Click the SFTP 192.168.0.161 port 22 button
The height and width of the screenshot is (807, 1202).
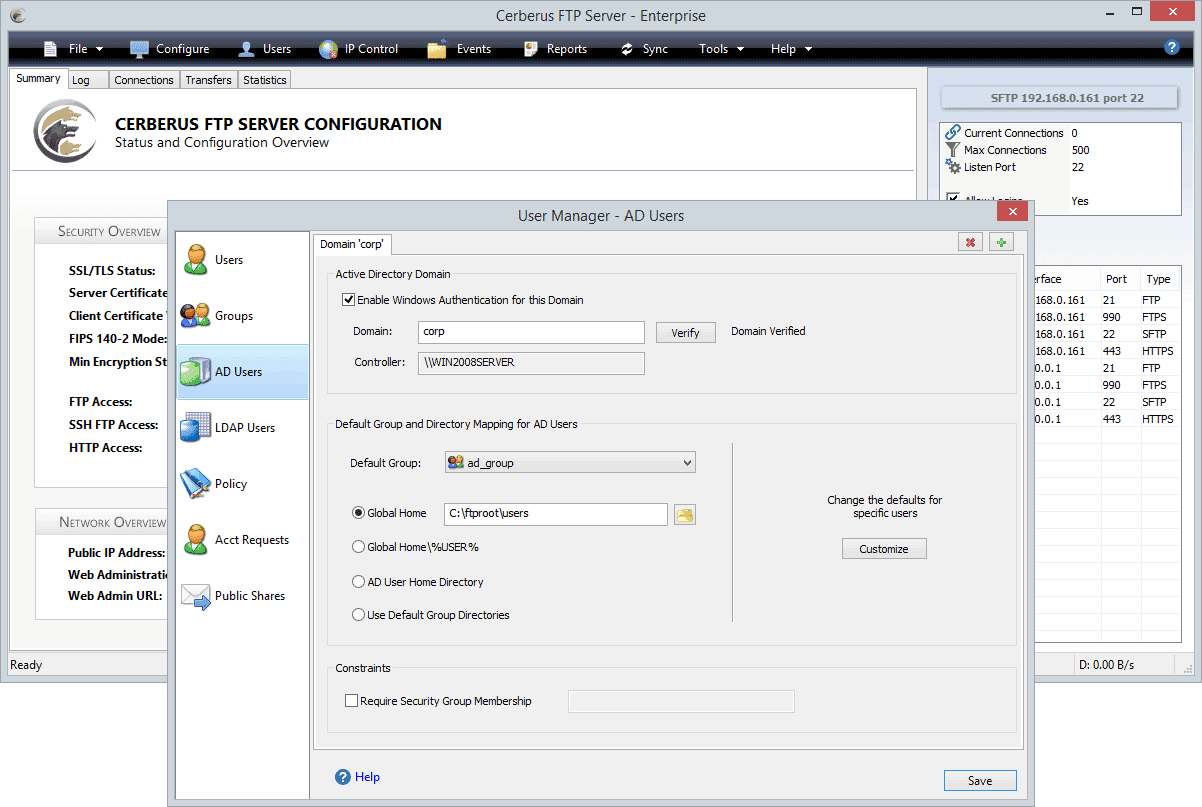tap(1058, 98)
